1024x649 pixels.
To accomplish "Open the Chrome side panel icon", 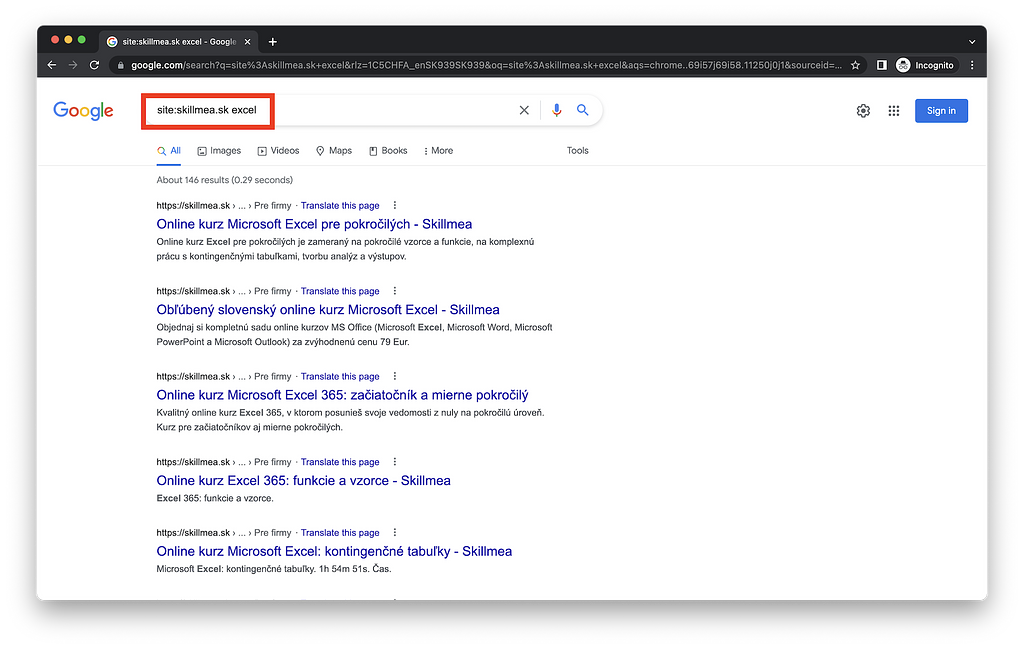I will pos(881,65).
